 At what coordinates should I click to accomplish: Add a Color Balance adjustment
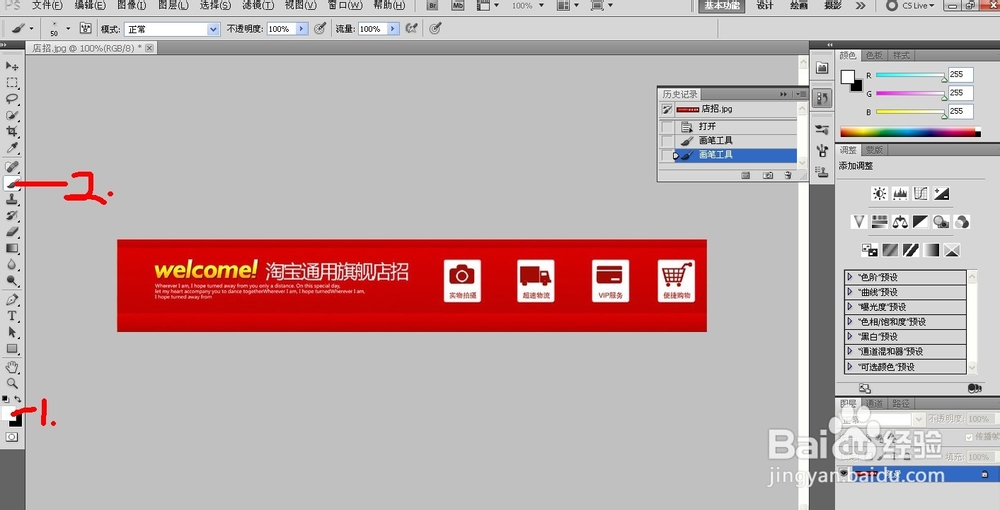[900, 222]
